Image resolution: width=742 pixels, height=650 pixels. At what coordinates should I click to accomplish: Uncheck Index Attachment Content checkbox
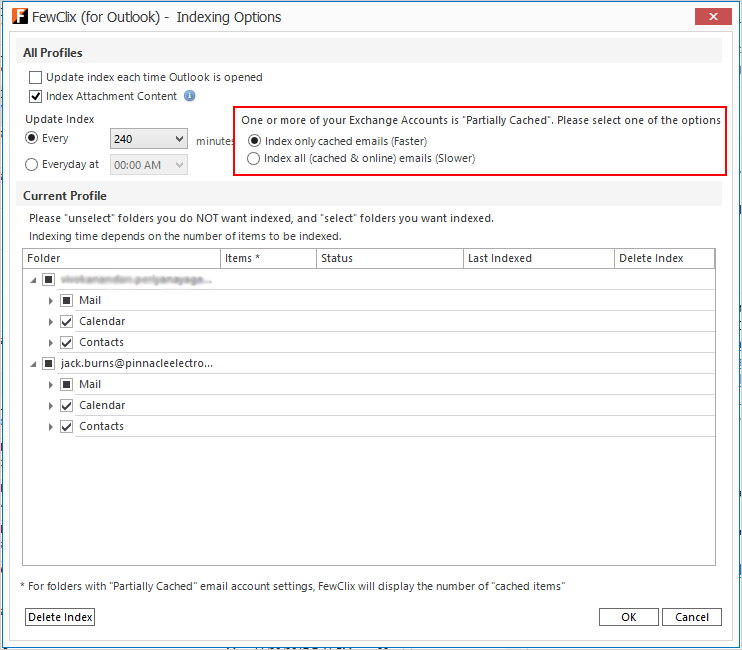(35, 97)
